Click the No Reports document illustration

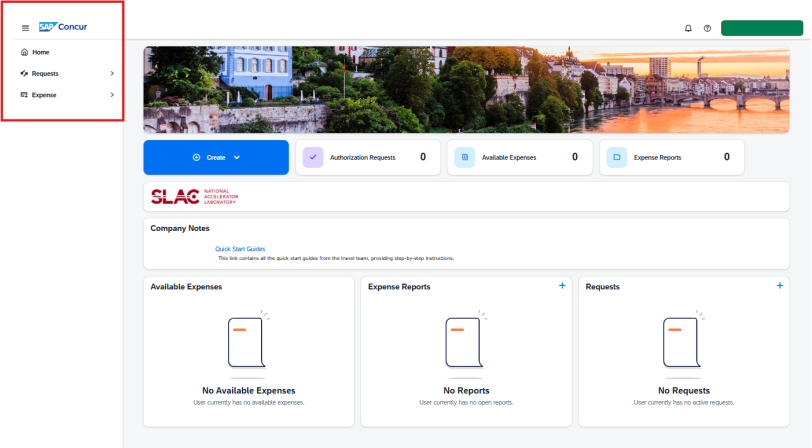pos(466,343)
